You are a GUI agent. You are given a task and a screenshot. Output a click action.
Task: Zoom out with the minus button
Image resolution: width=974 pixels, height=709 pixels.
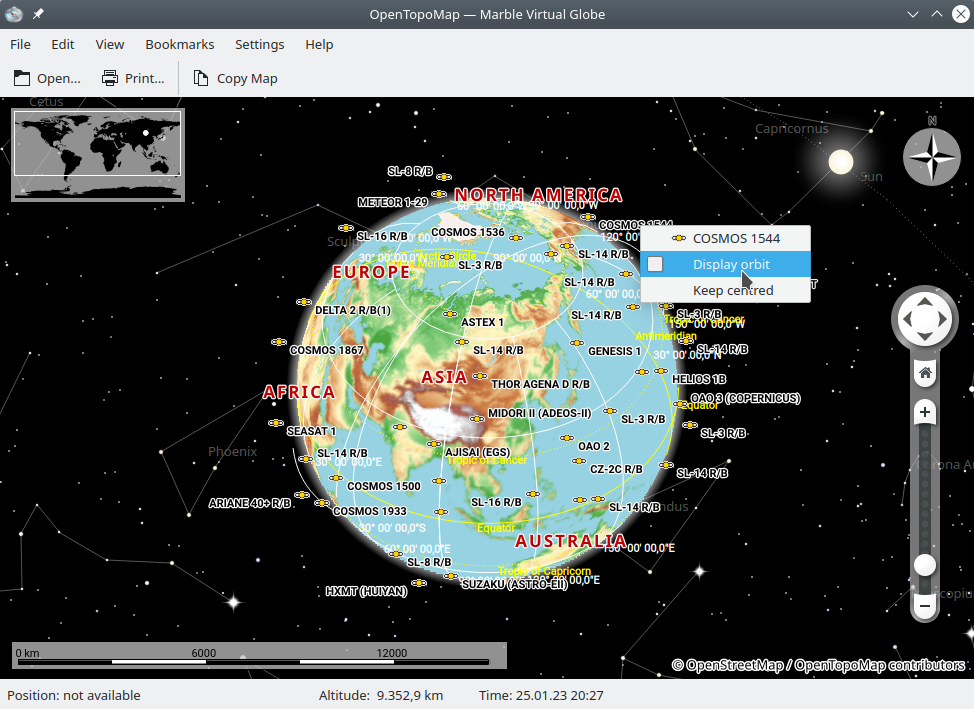pyautogui.click(x=925, y=606)
